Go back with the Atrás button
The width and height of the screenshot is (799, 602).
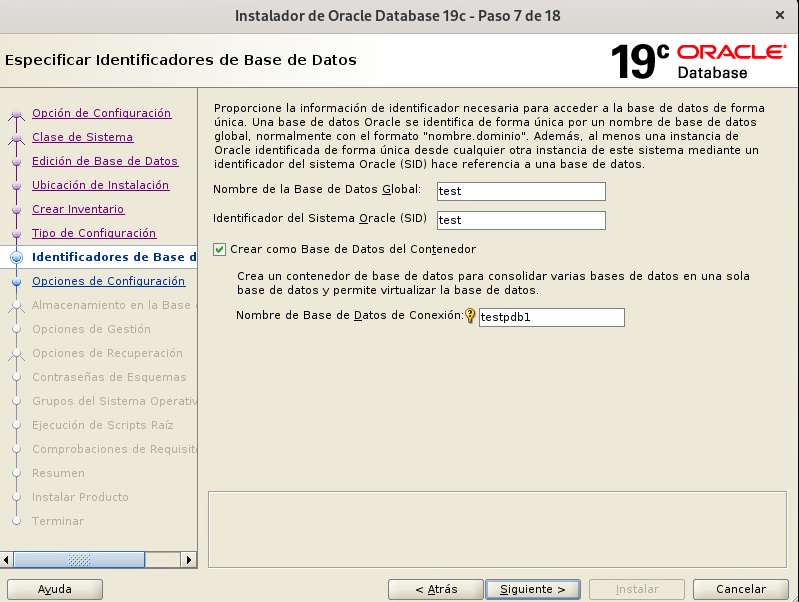click(436, 589)
